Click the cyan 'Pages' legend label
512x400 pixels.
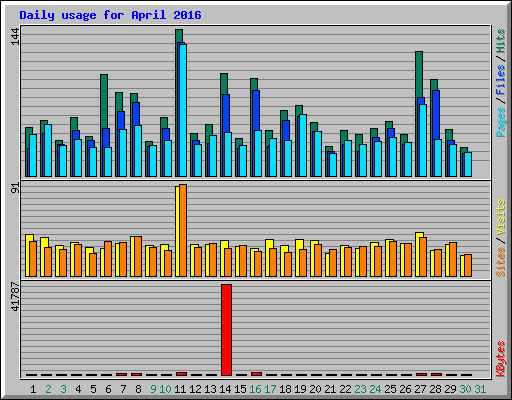[500, 122]
